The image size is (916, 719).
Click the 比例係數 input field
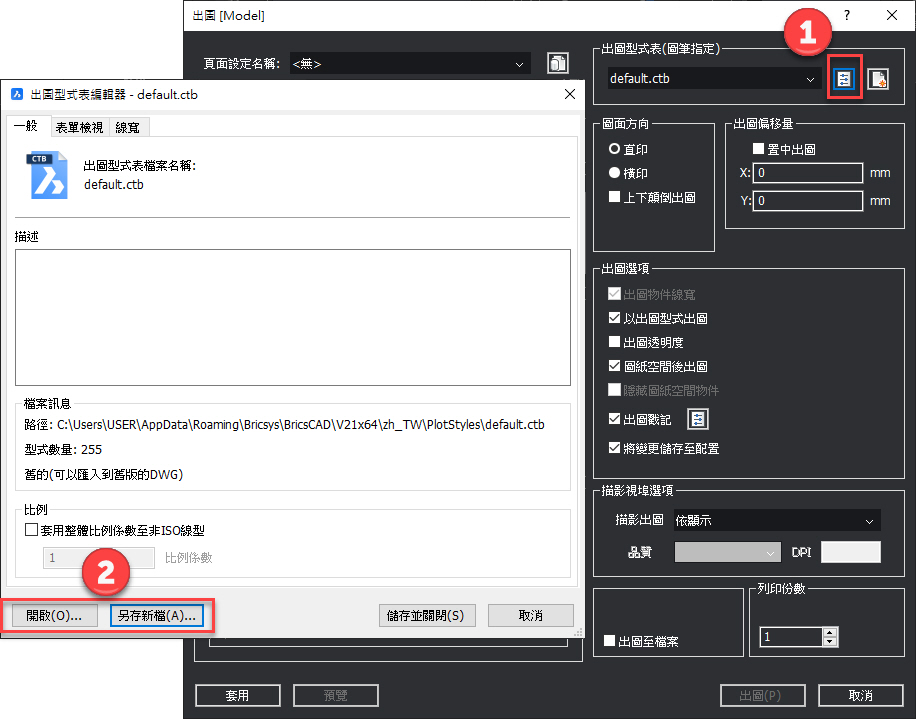click(99, 558)
